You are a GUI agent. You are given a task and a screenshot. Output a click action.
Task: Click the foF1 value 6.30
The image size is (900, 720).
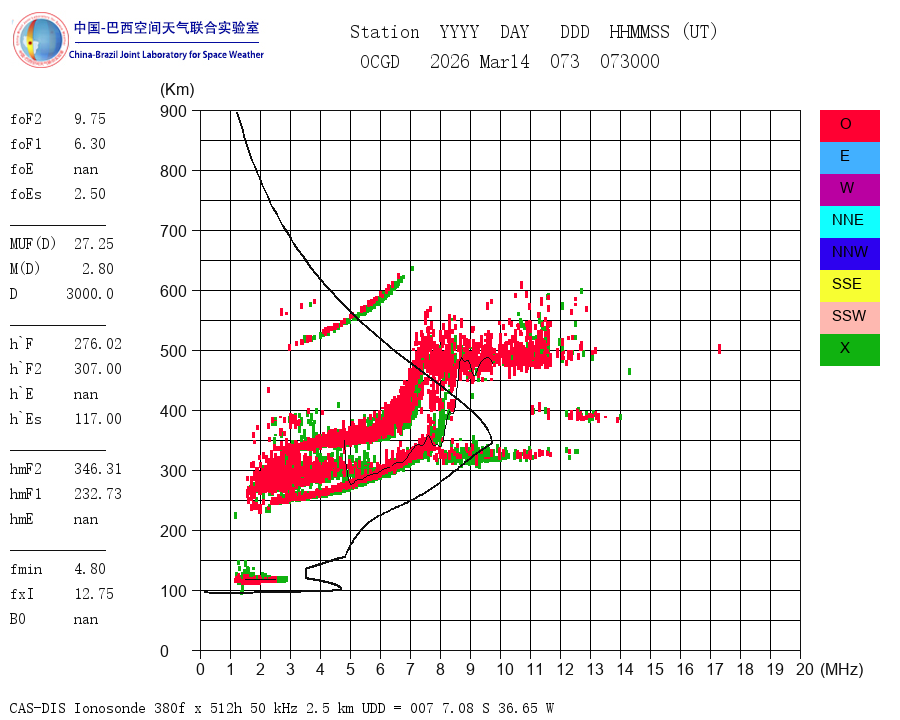pyautogui.click(x=90, y=144)
